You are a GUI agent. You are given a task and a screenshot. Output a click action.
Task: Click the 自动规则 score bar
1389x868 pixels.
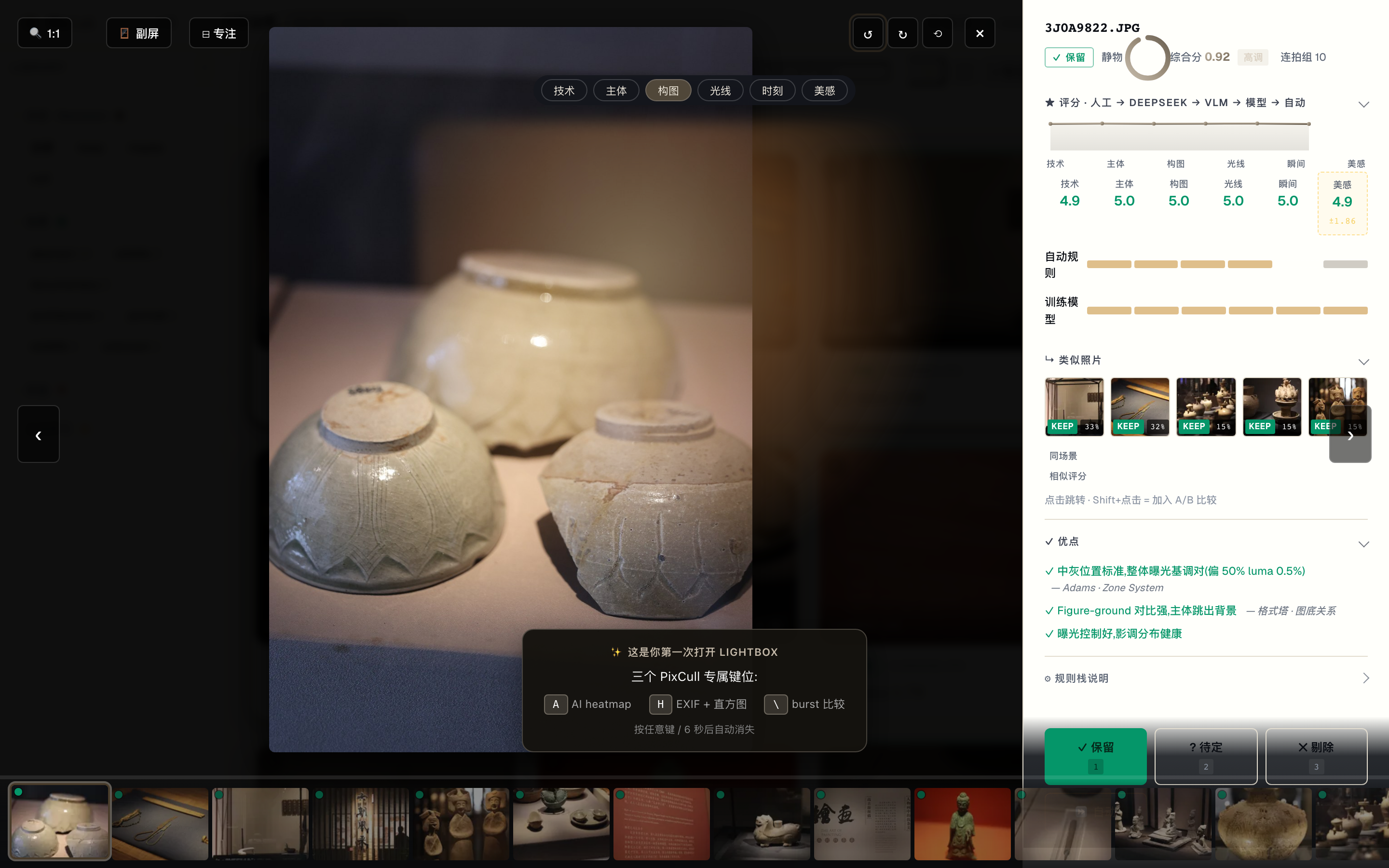[x=1227, y=264]
